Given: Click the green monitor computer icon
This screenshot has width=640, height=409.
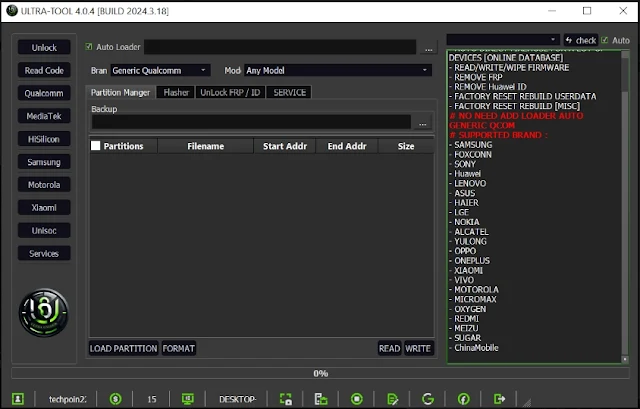Looking at the screenshot, I should click(188, 398).
